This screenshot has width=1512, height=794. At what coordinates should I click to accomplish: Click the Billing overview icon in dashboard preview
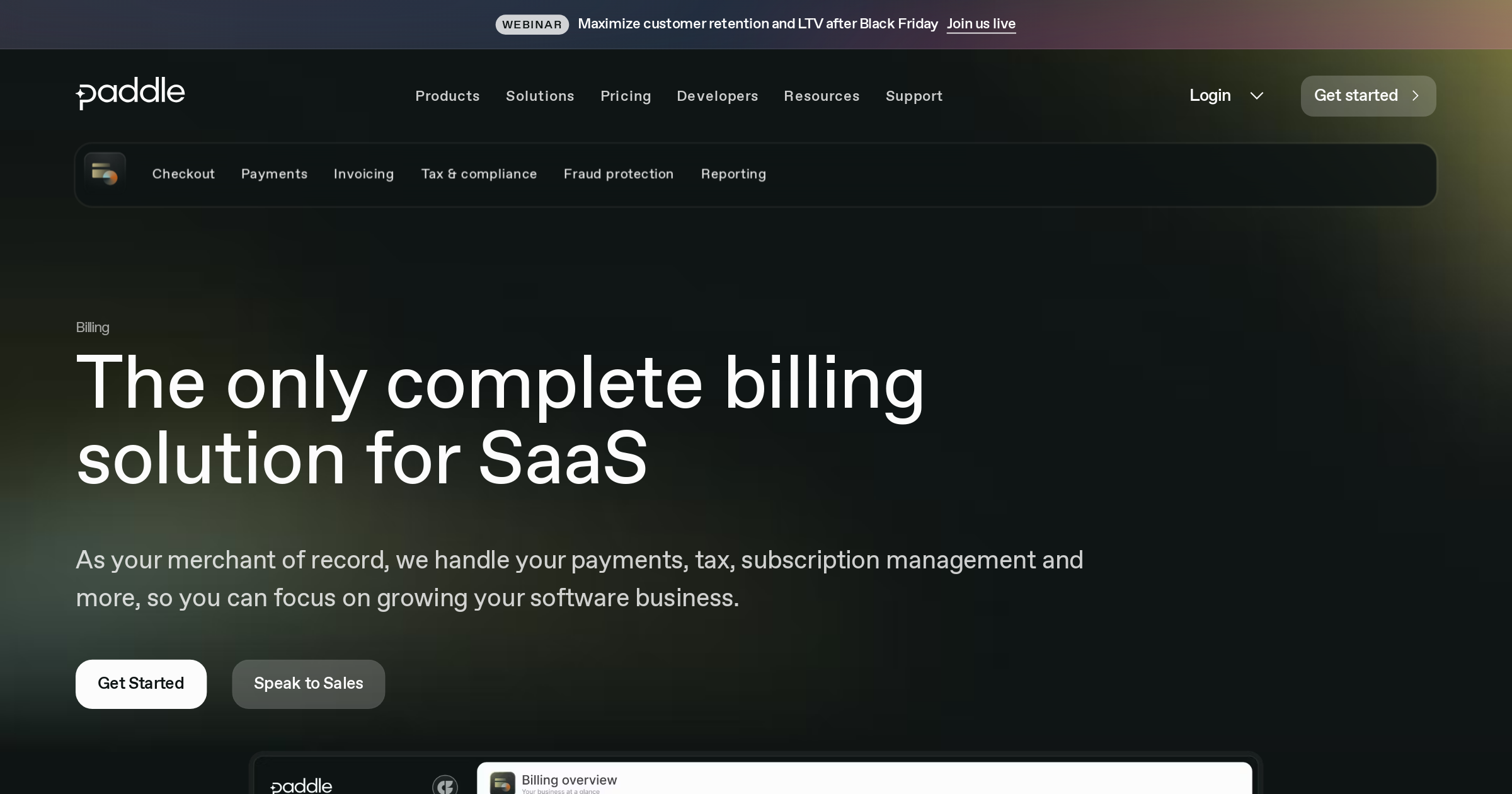(x=502, y=783)
